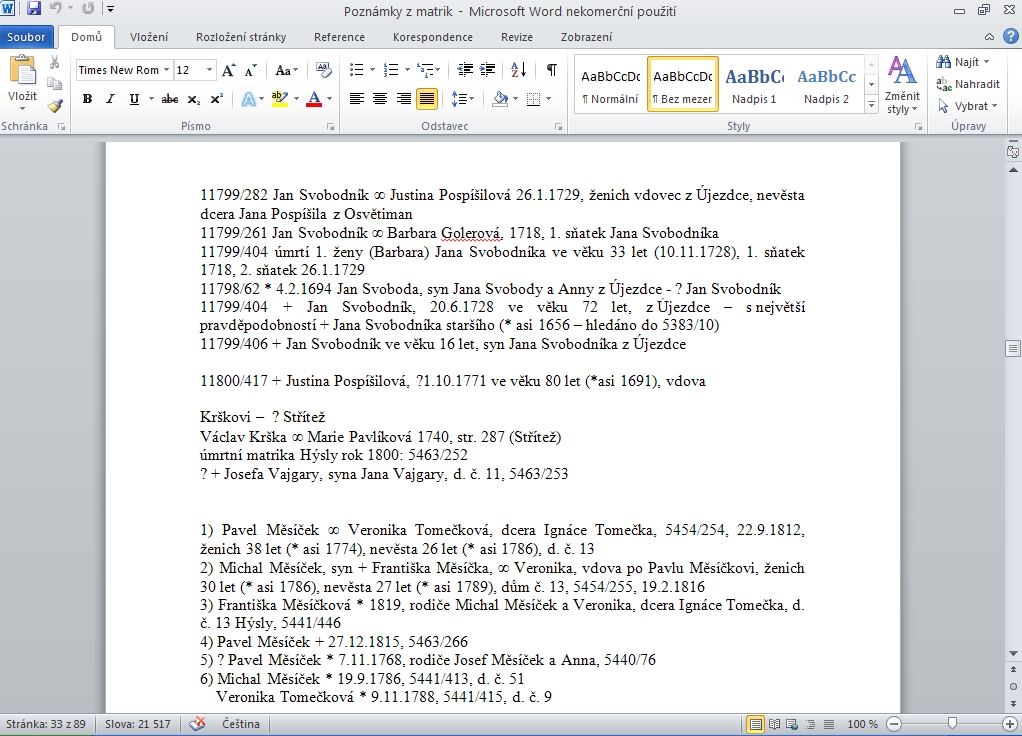Apply the Nadpis 1 style
The height and width of the screenshot is (736, 1022).
point(754,85)
